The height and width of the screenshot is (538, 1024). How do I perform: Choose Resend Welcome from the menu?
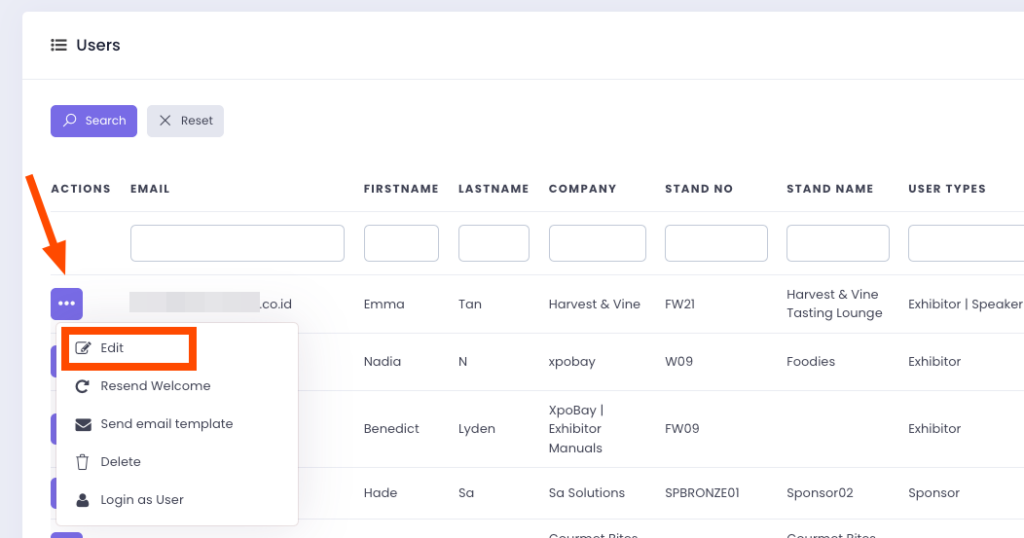point(155,386)
